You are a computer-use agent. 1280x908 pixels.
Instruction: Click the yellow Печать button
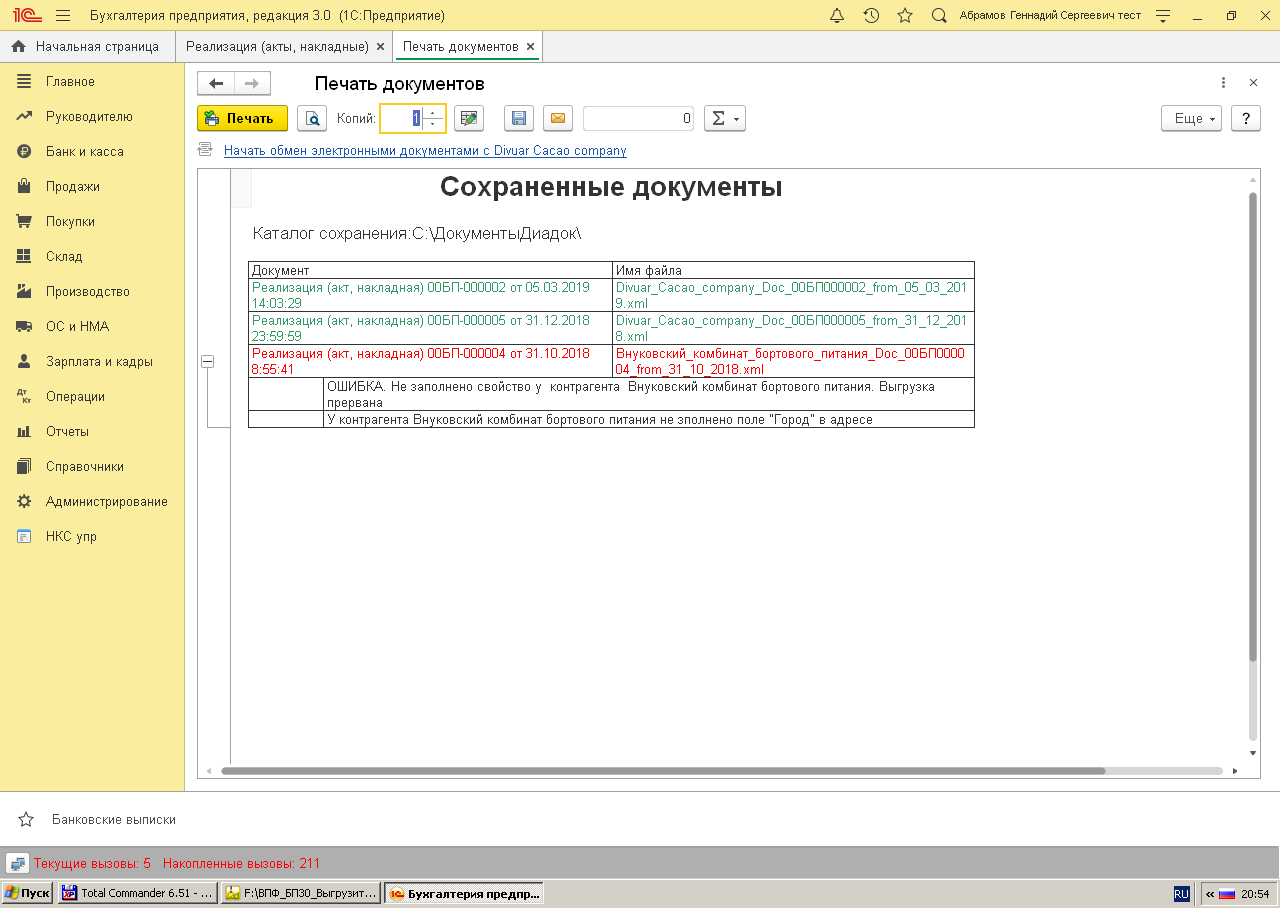tap(242, 118)
